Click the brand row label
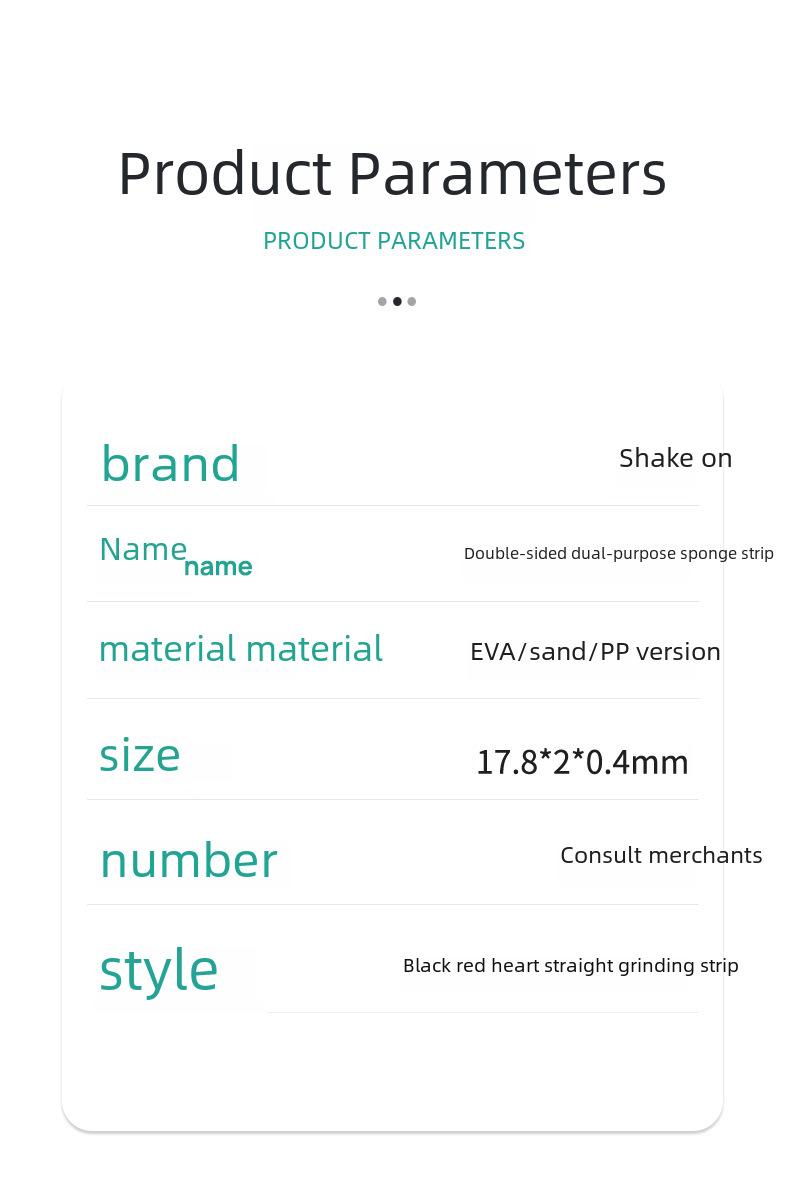790x1196 pixels. coord(170,464)
